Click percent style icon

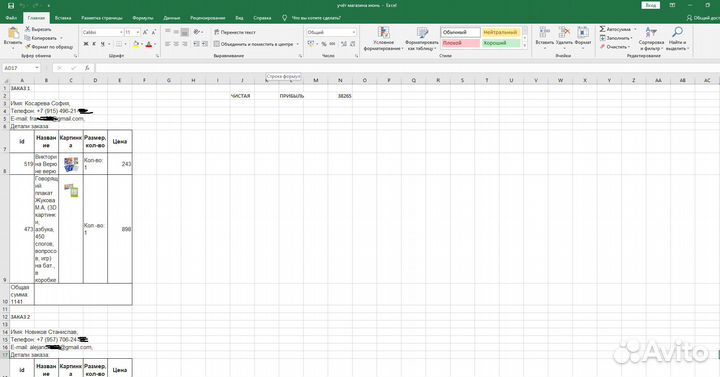pos(324,44)
